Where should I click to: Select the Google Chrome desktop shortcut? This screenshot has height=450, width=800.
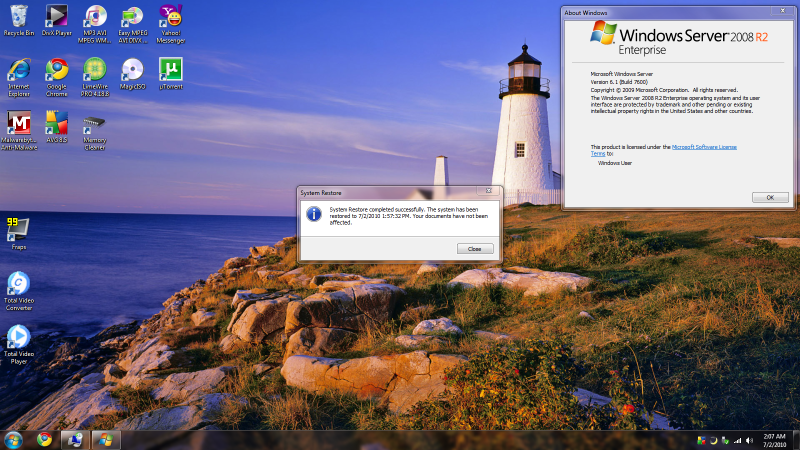pos(57,78)
